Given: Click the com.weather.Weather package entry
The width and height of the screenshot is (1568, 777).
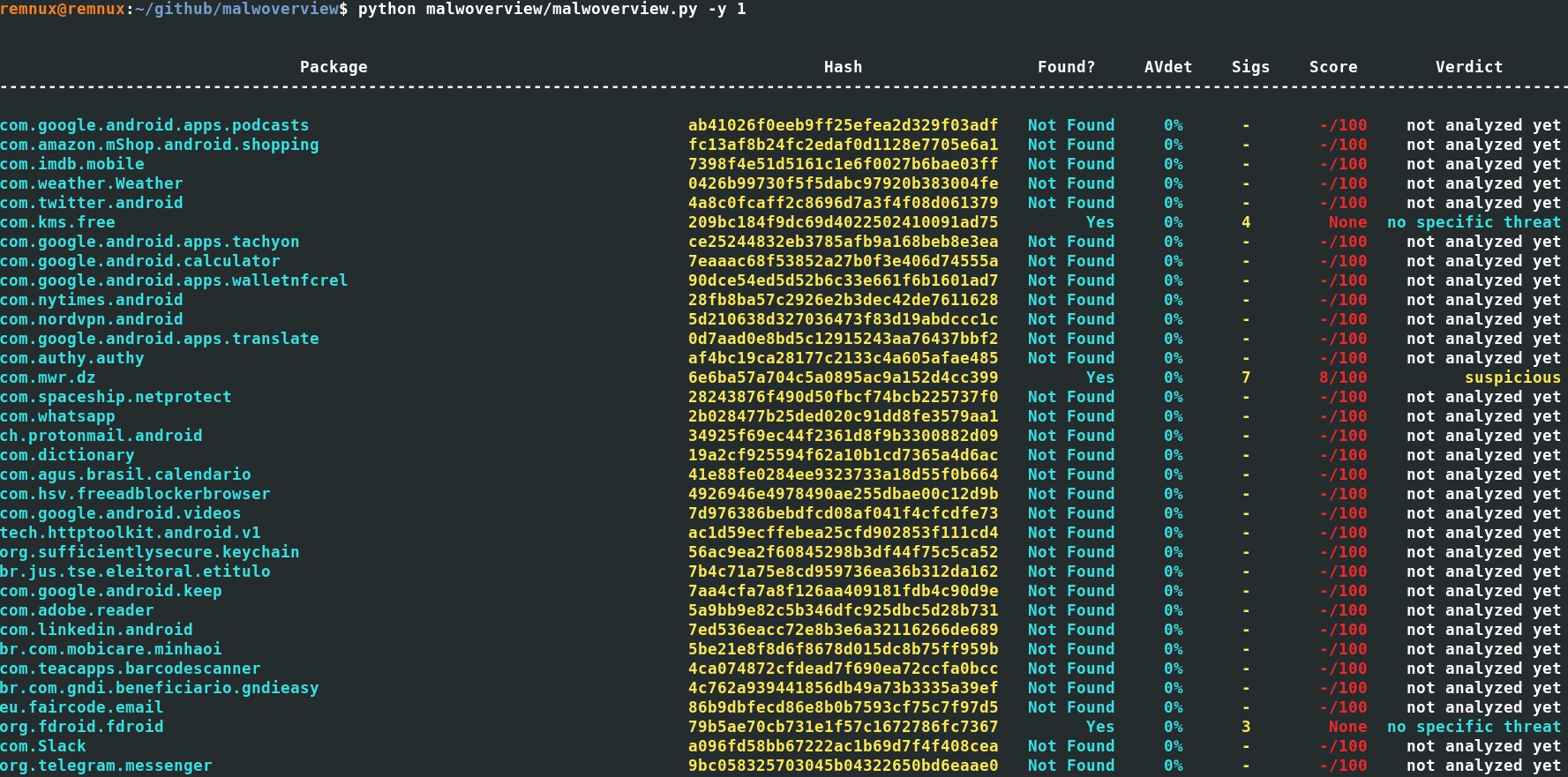Looking at the screenshot, I should [92, 183].
